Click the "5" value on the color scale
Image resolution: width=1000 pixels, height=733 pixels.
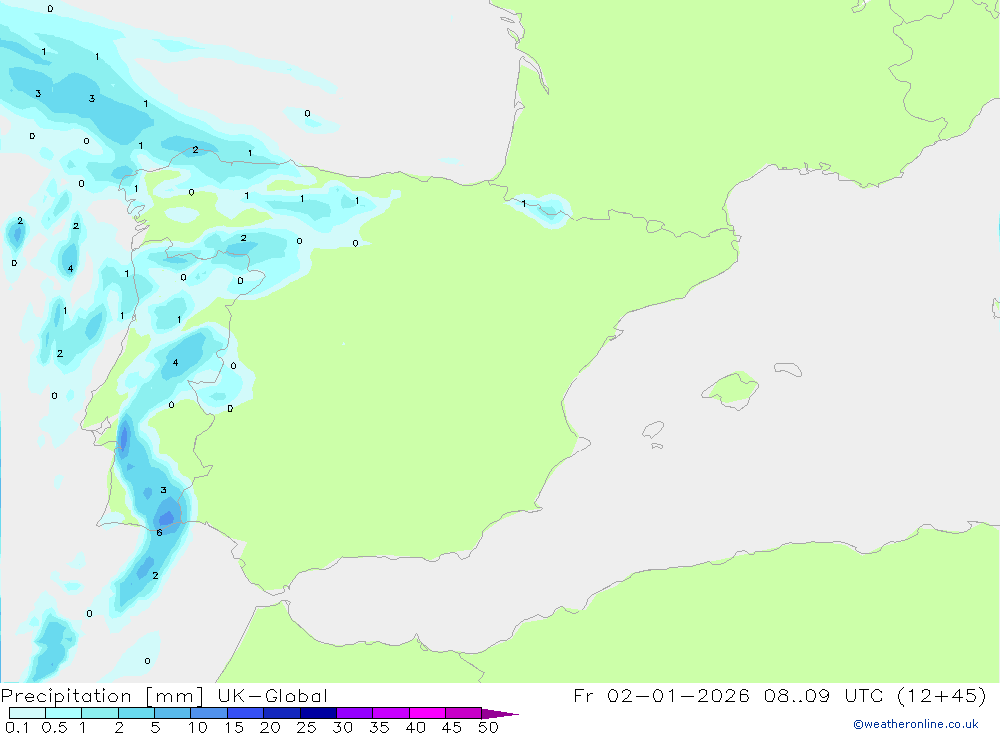pyautogui.click(x=155, y=727)
